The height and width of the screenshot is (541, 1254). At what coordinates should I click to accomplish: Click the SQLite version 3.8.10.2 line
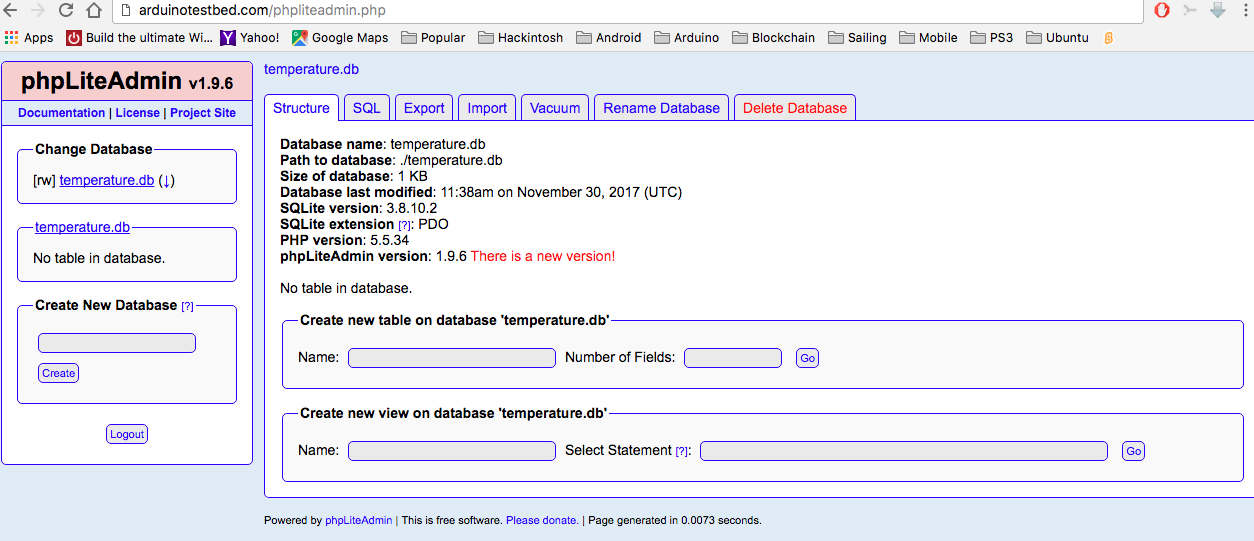pos(358,208)
